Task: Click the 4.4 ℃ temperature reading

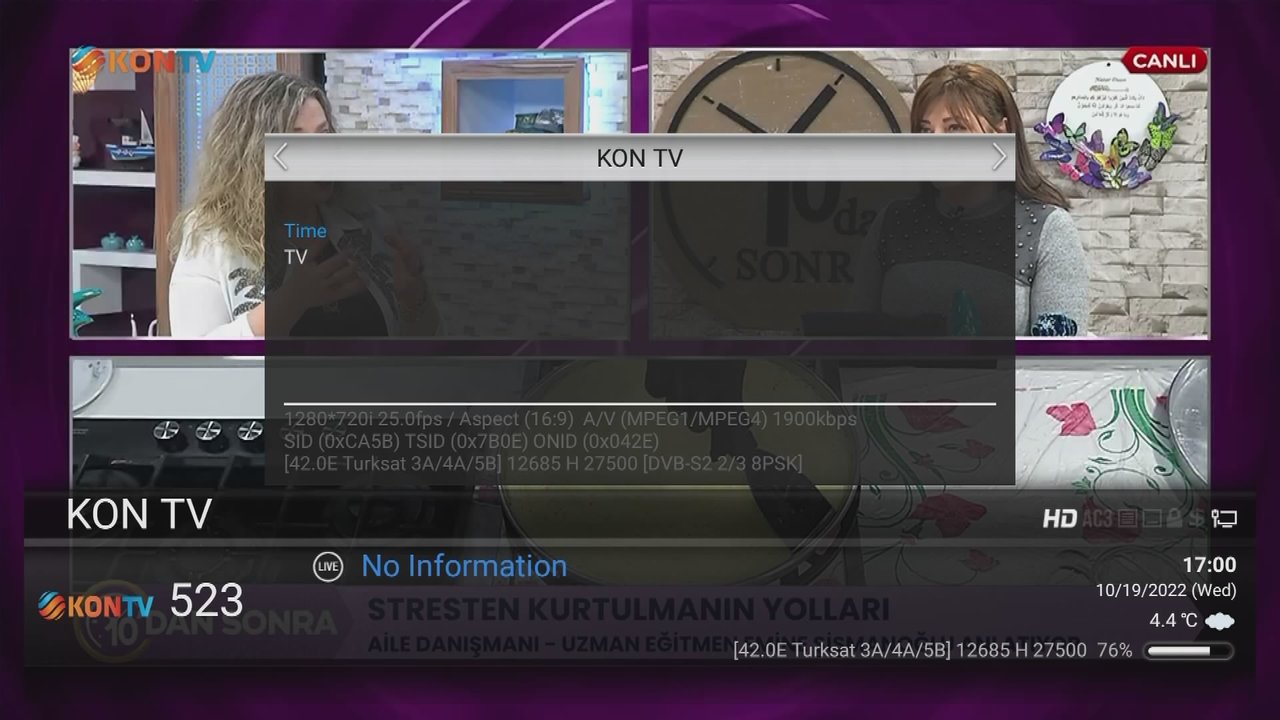Action: point(1173,621)
